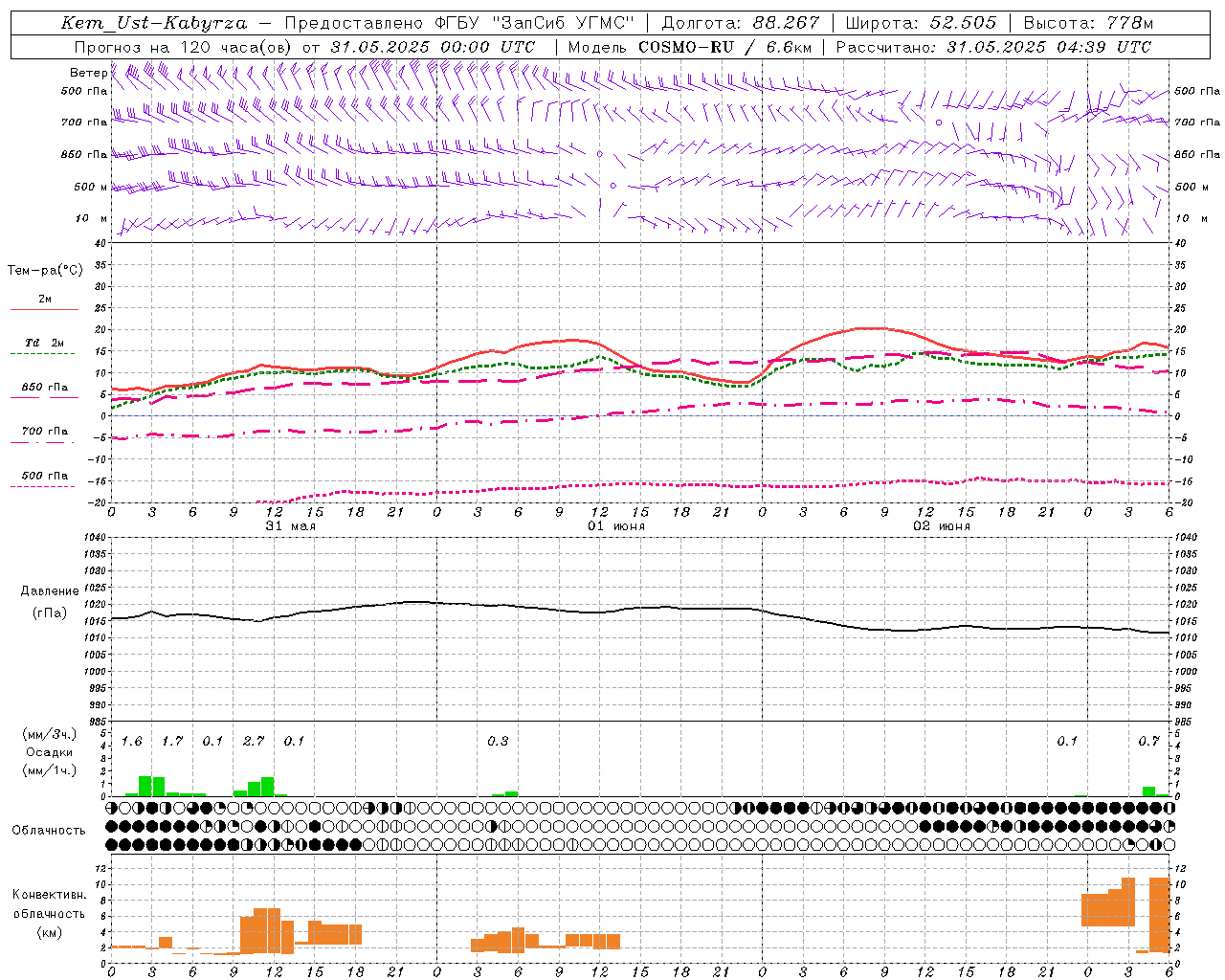This screenshot has height=980, width=1225.
Task: Click the Осадки precipitation label
Action: pyautogui.click(x=50, y=752)
